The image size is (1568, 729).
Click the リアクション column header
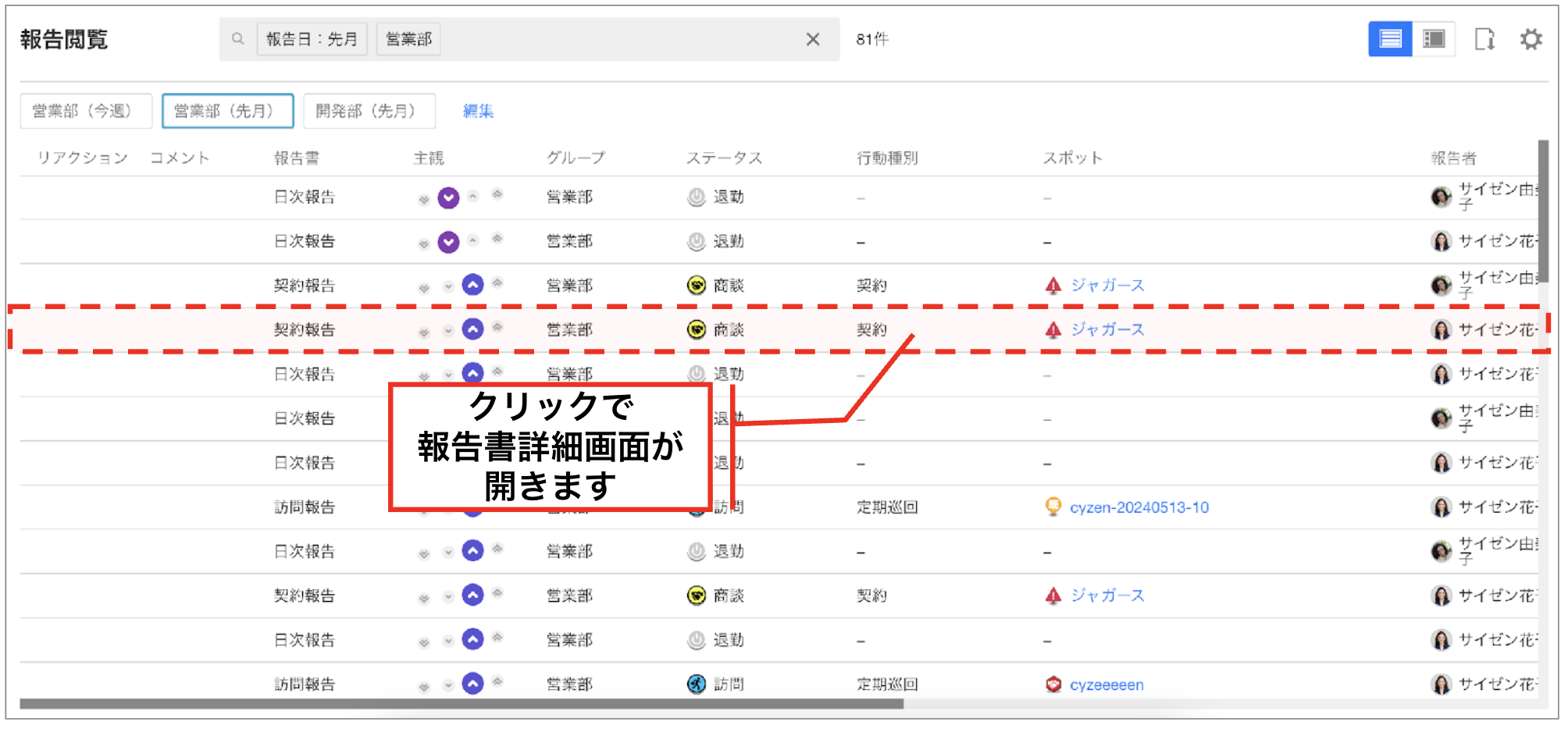pyautogui.click(x=83, y=158)
